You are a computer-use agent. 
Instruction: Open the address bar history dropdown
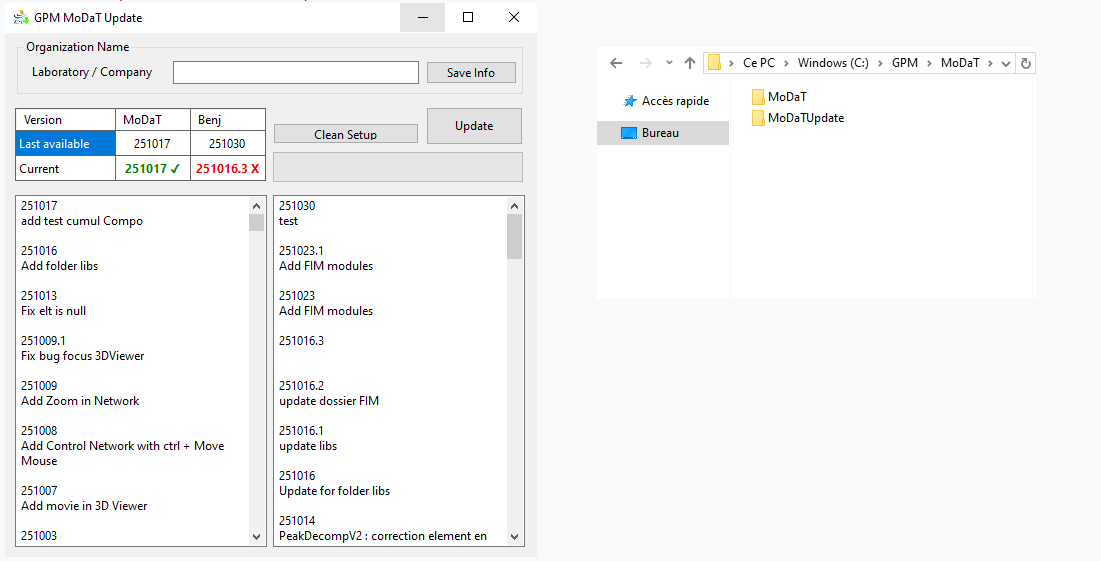point(1006,64)
